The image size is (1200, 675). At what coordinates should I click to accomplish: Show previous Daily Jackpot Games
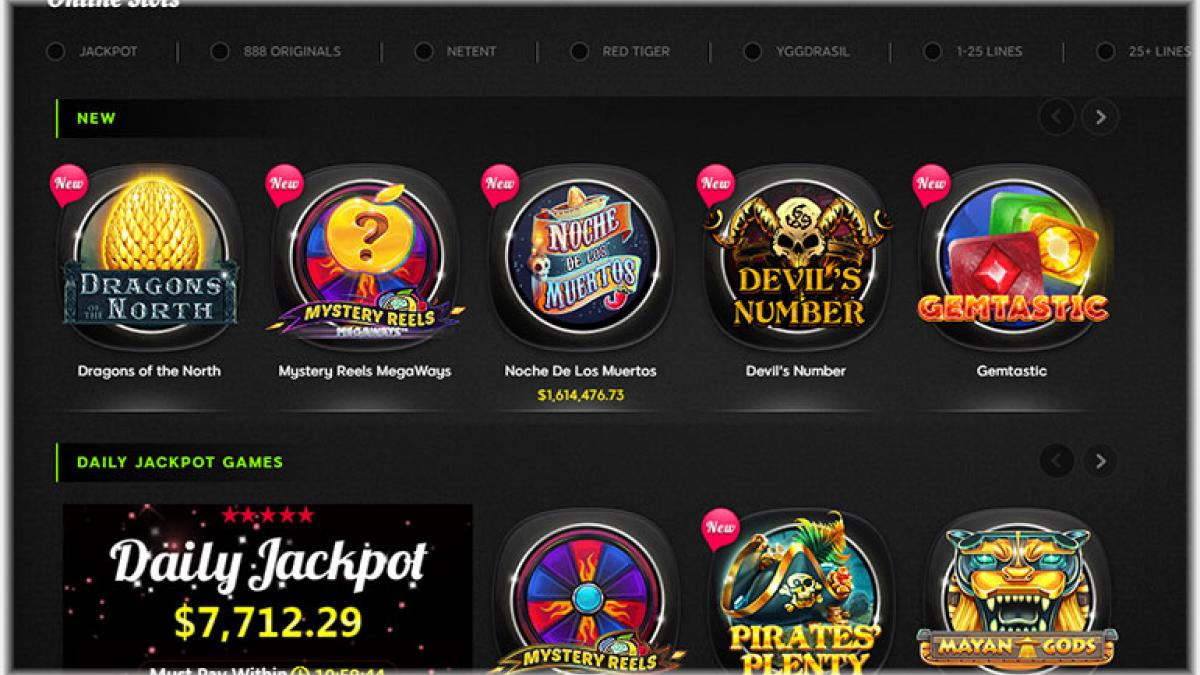tap(1056, 461)
